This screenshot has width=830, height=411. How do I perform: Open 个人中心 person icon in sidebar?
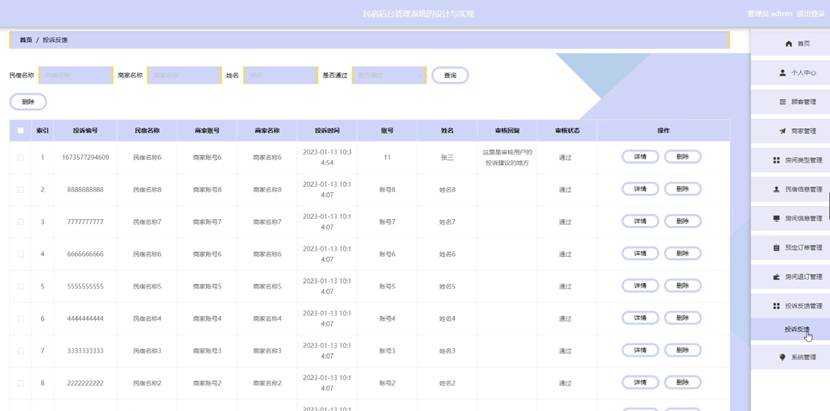coord(782,73)
